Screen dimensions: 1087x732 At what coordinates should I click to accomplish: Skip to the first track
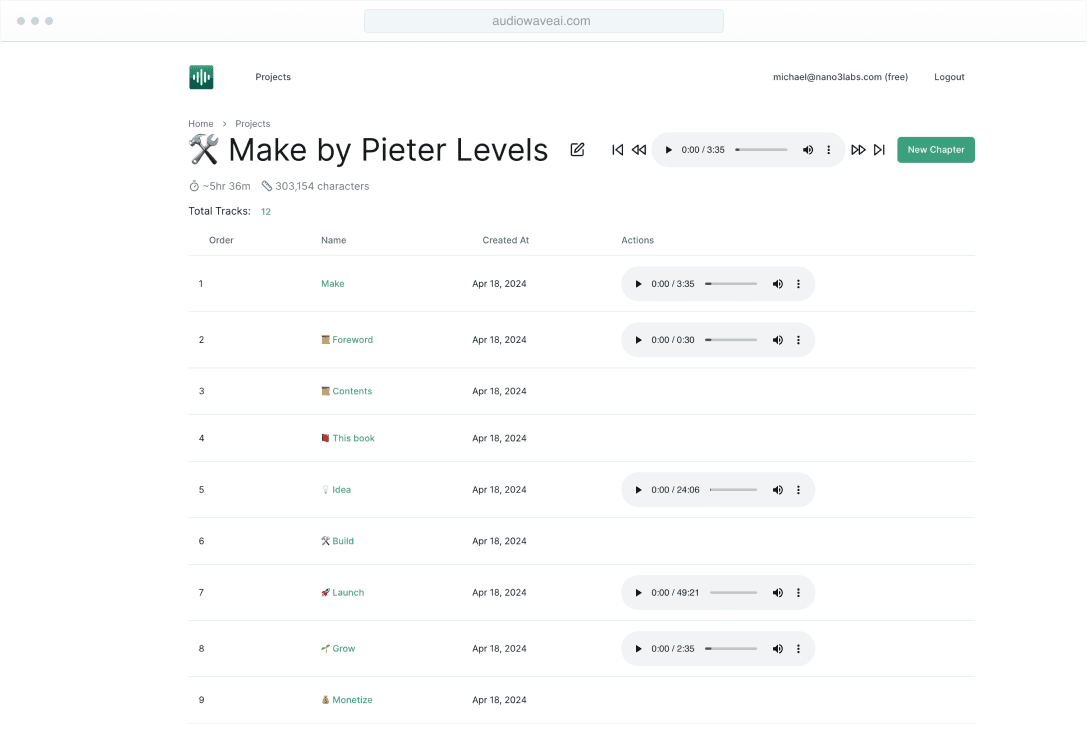pyautogui.click(x=617, y=150)
